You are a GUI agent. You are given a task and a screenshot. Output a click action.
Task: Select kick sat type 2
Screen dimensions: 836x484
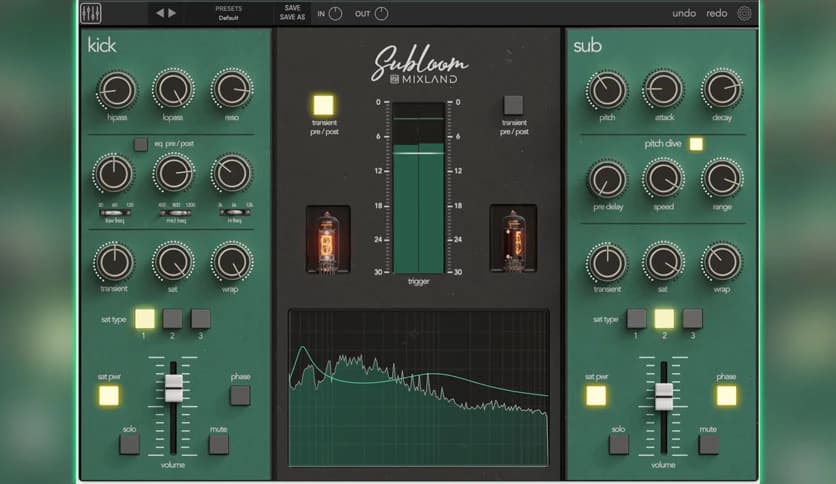tap(172, 319)
